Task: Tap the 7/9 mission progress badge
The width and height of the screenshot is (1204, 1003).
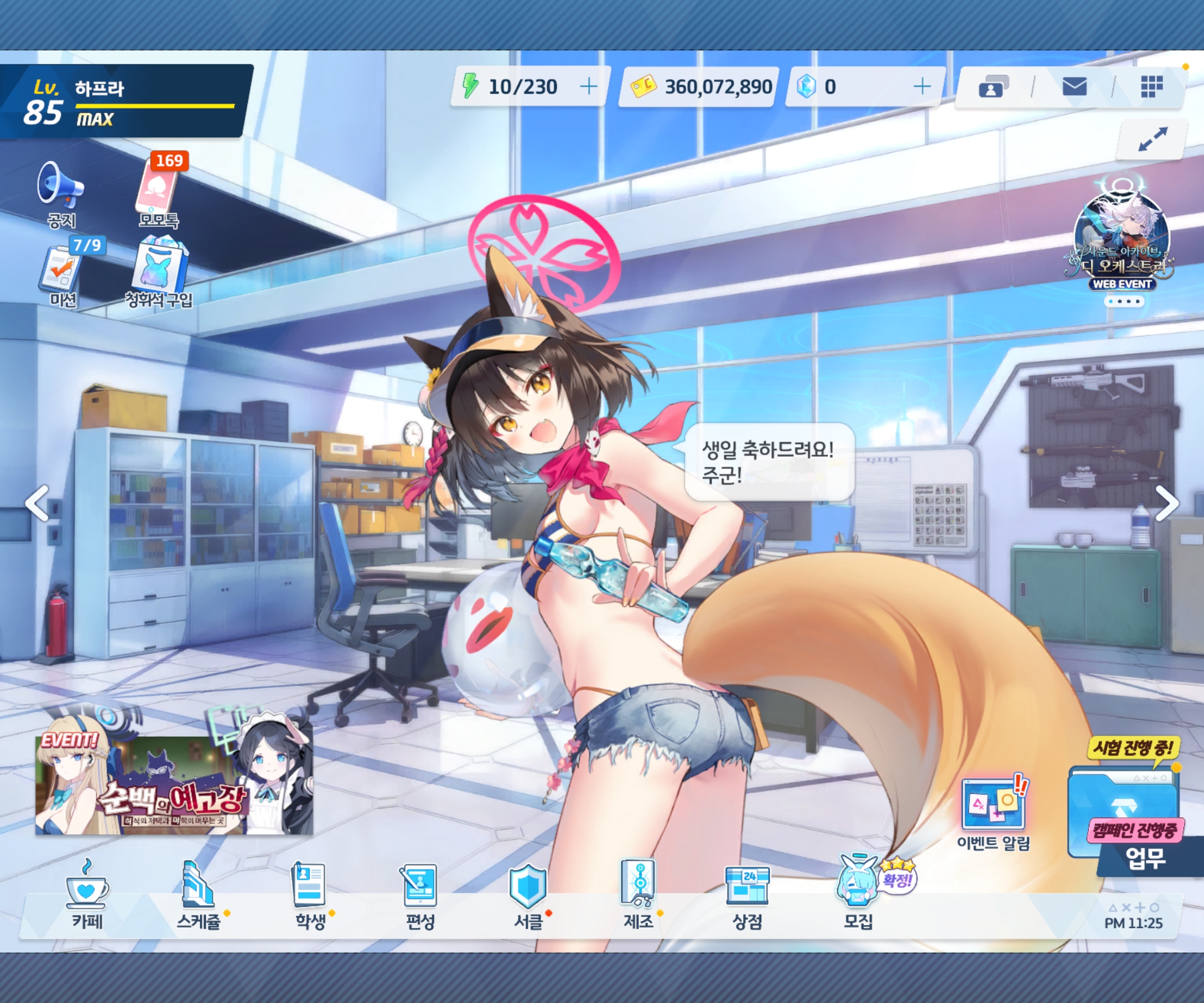Action: coord(87,245)
